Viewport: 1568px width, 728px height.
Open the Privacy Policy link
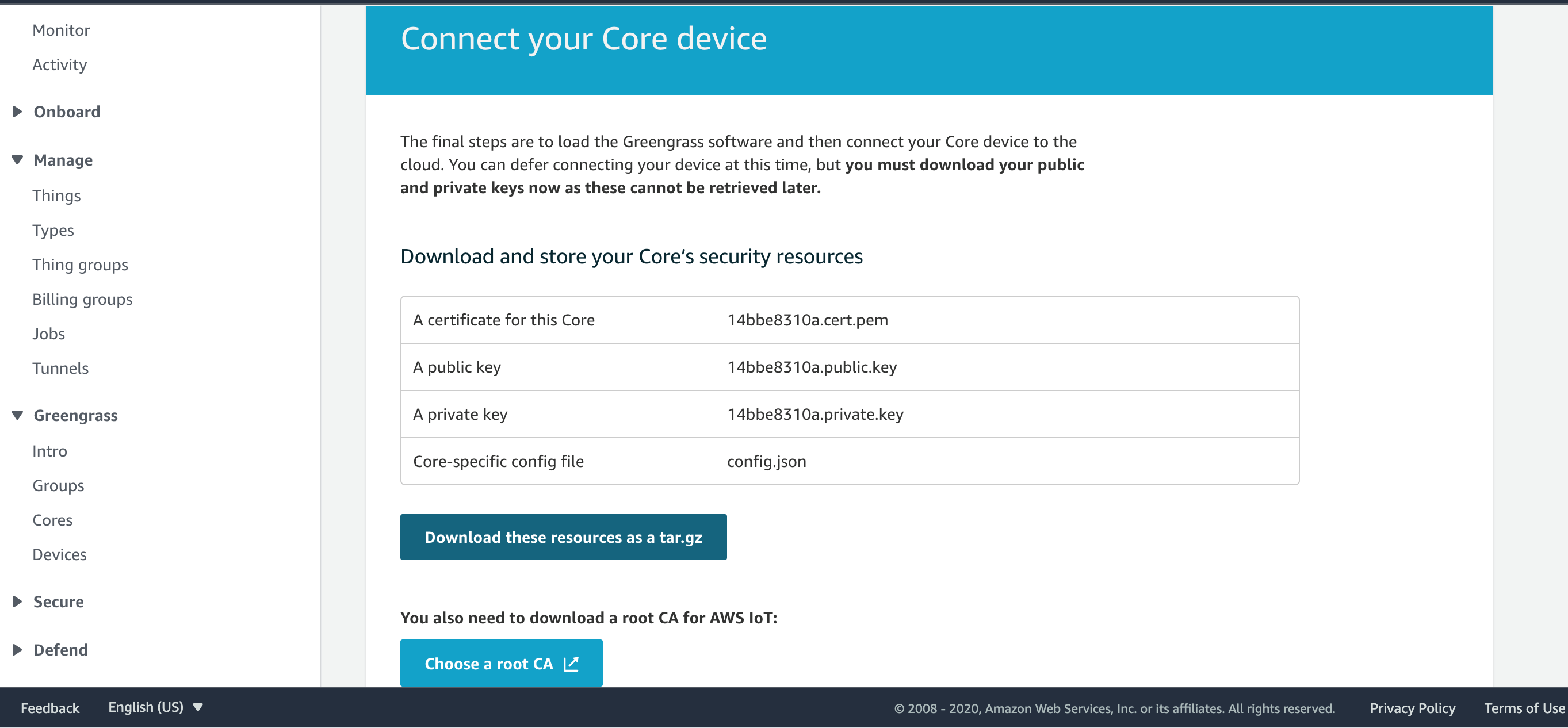point(1412,708)
